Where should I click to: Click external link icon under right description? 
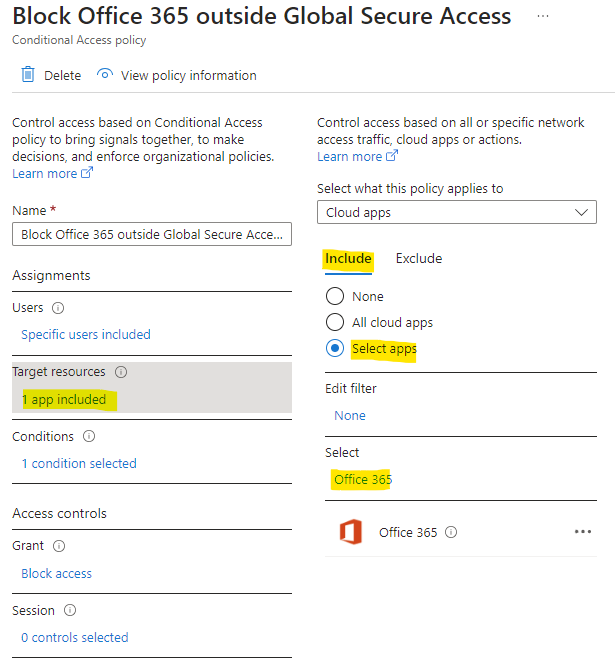click(x=392, y=156)
